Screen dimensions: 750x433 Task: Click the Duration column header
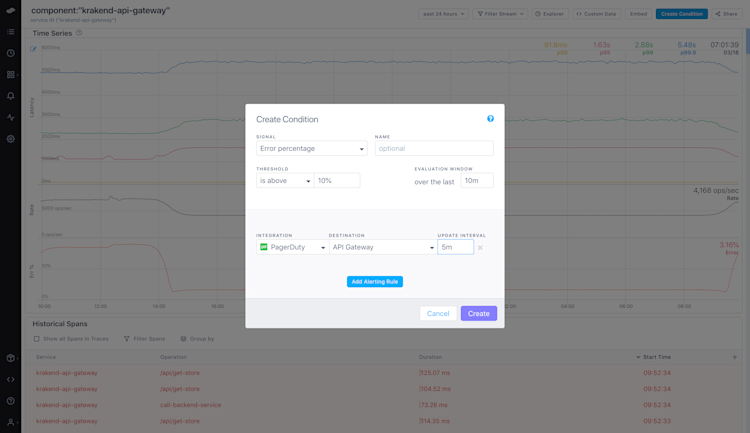pyautogui.click(x=430, y=357)
